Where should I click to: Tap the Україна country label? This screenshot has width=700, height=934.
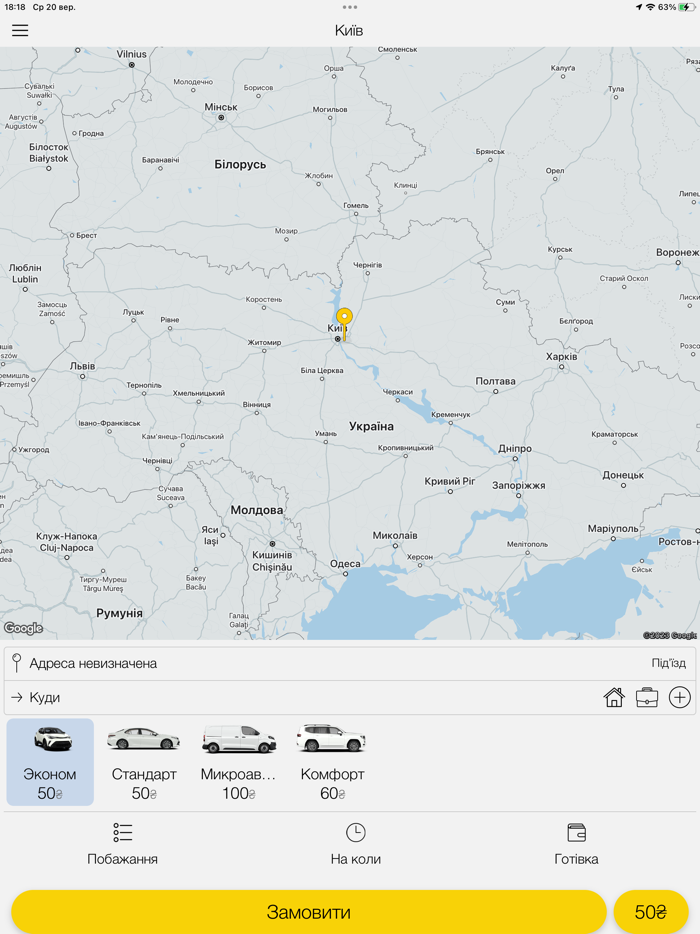coord(371,426)
